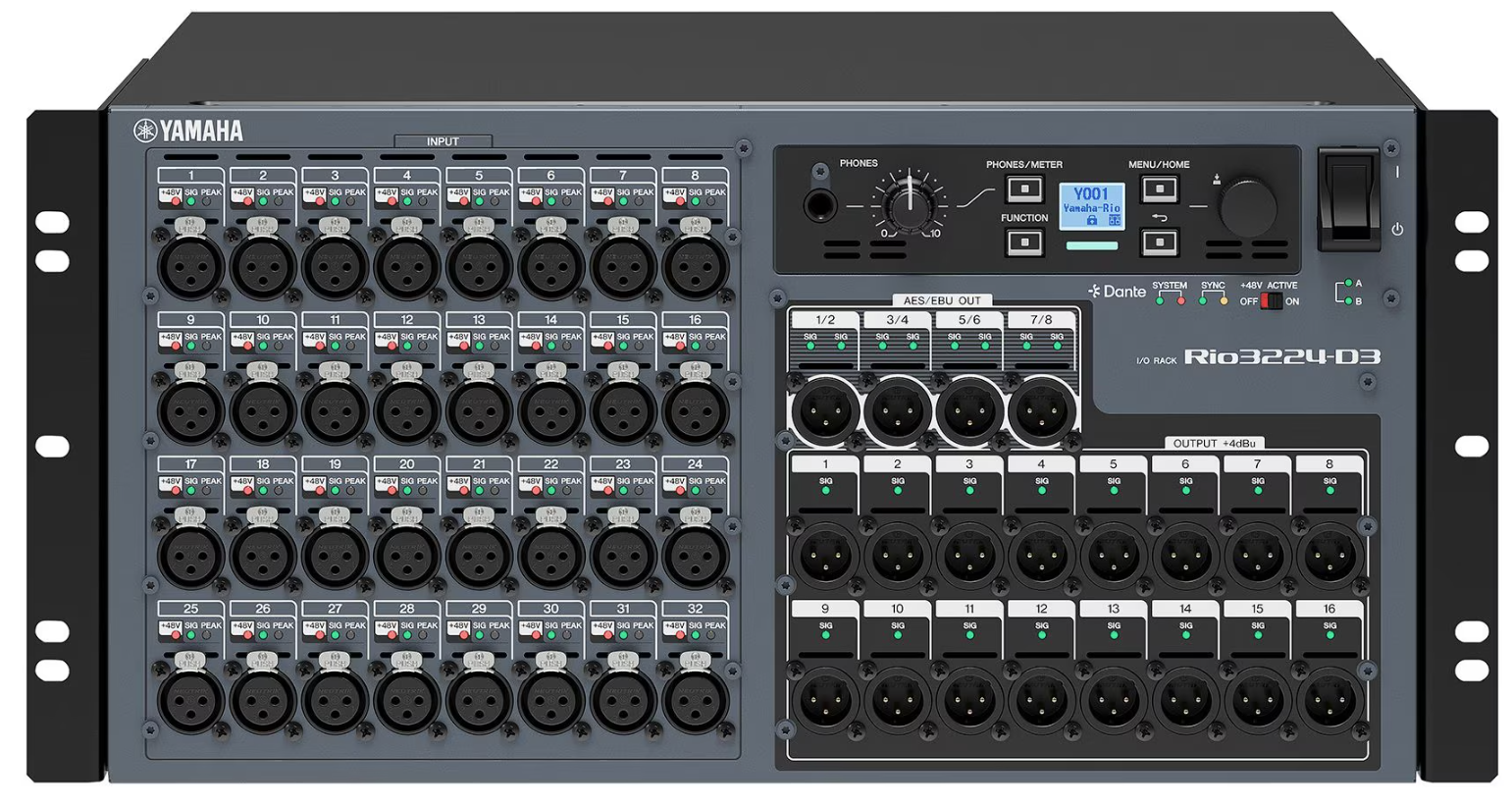Click the SYNC indicator LEDs
Image resolution: width=1512 pixels, height=807 pixels.
[1213, 300]
